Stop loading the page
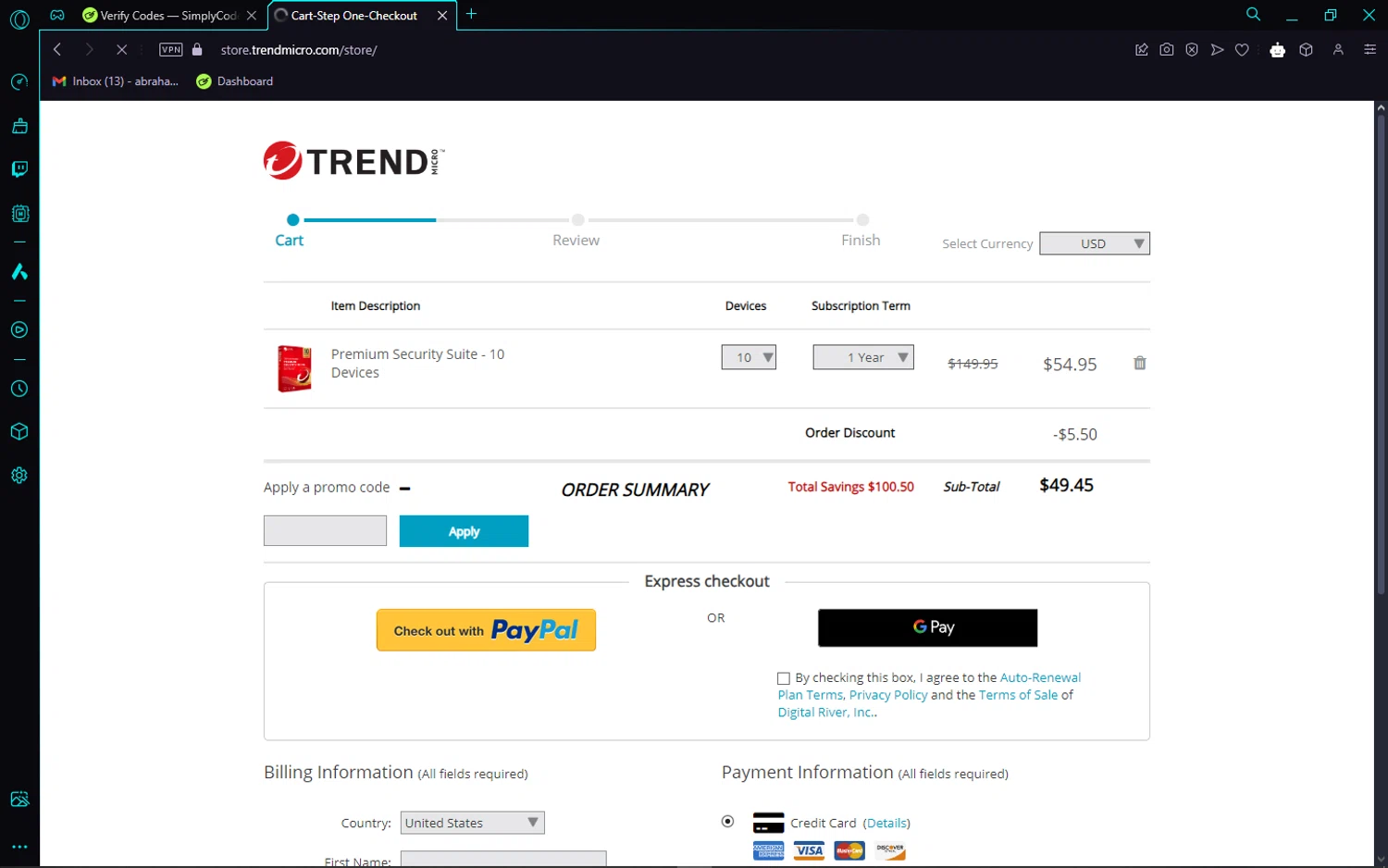The width and height of the screenshot is (1388, 868). (x=121, y=49)
